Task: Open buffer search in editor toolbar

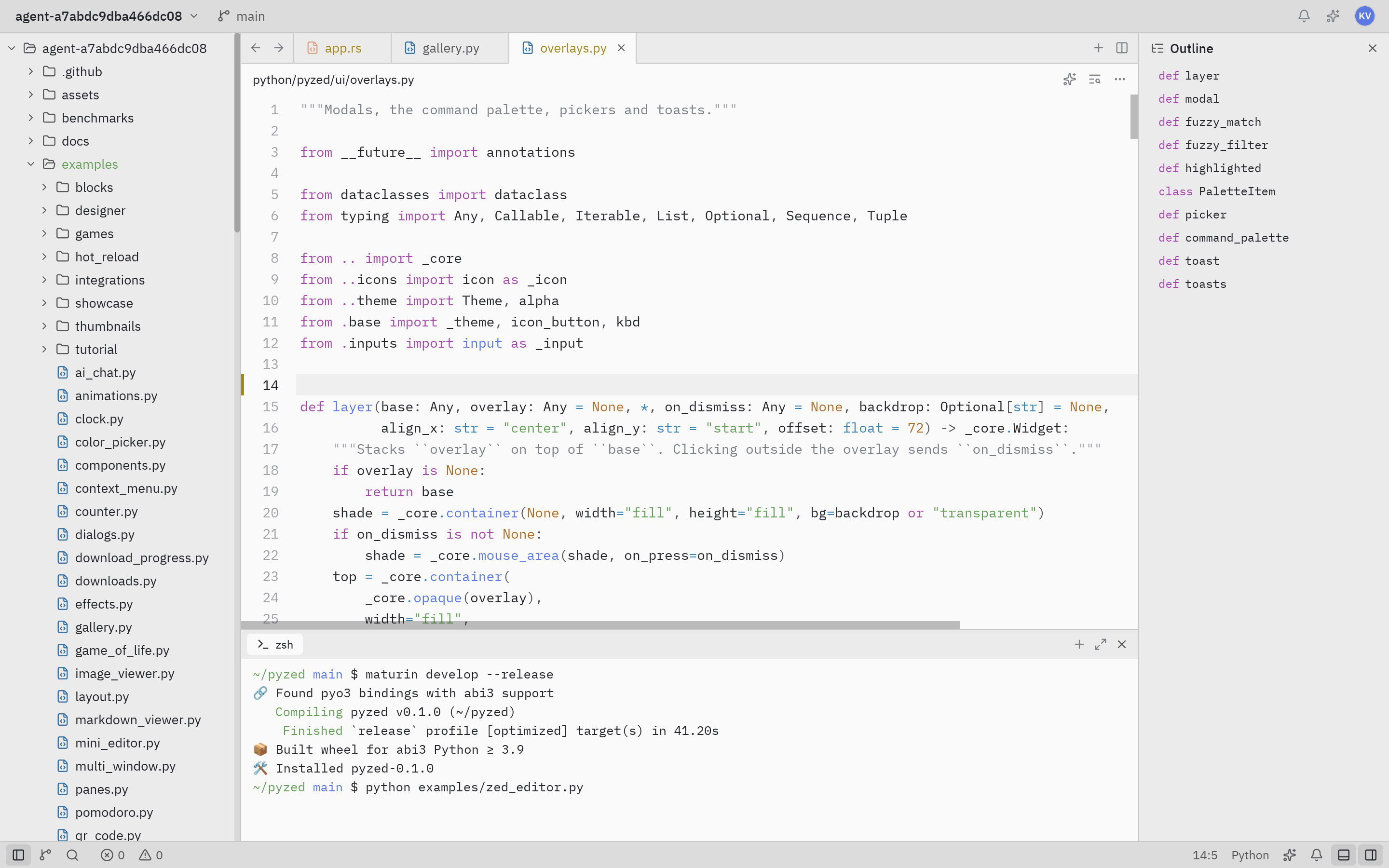Action: coord(1094,79)
